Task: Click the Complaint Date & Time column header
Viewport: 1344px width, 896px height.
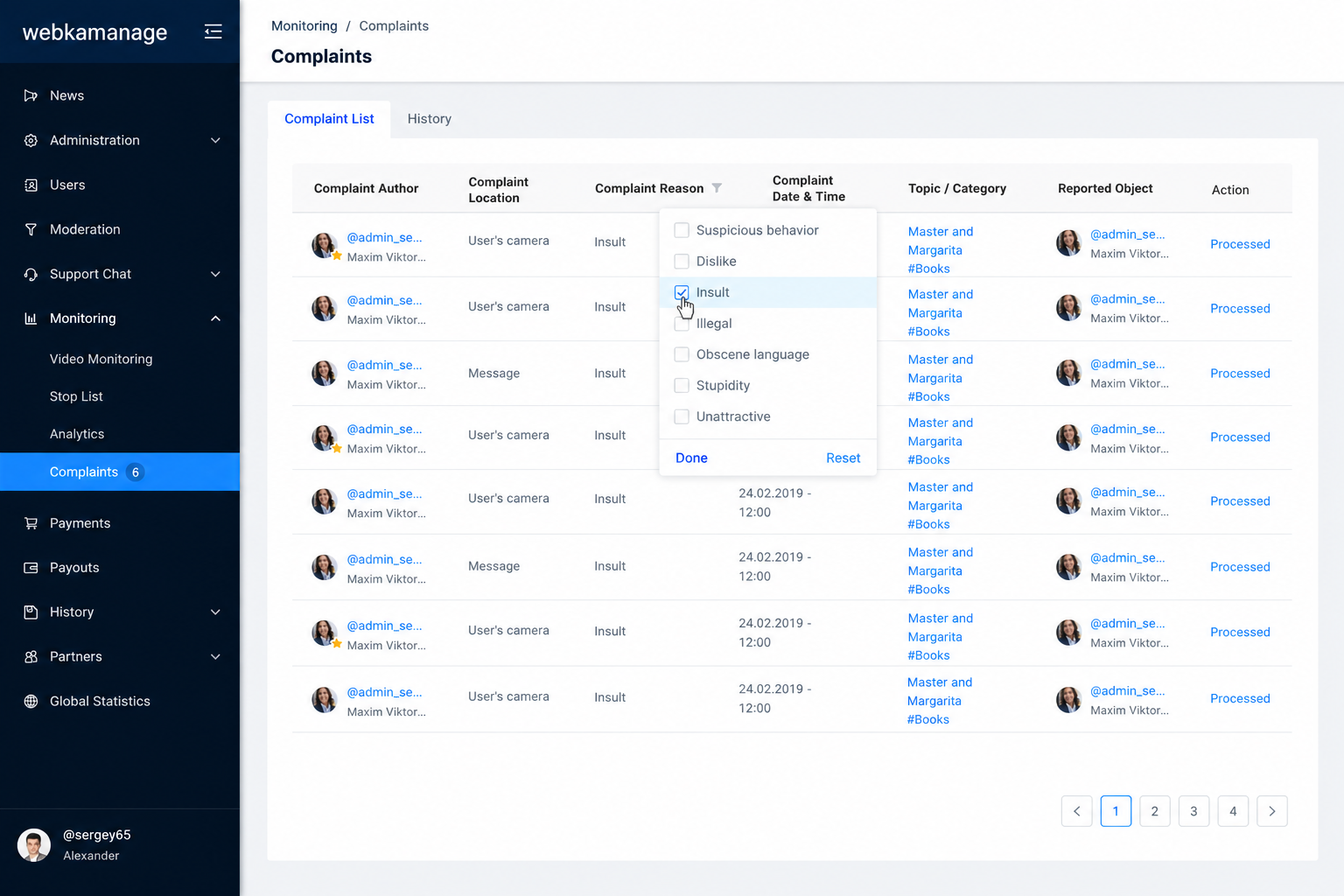Action: pos(808,188)
